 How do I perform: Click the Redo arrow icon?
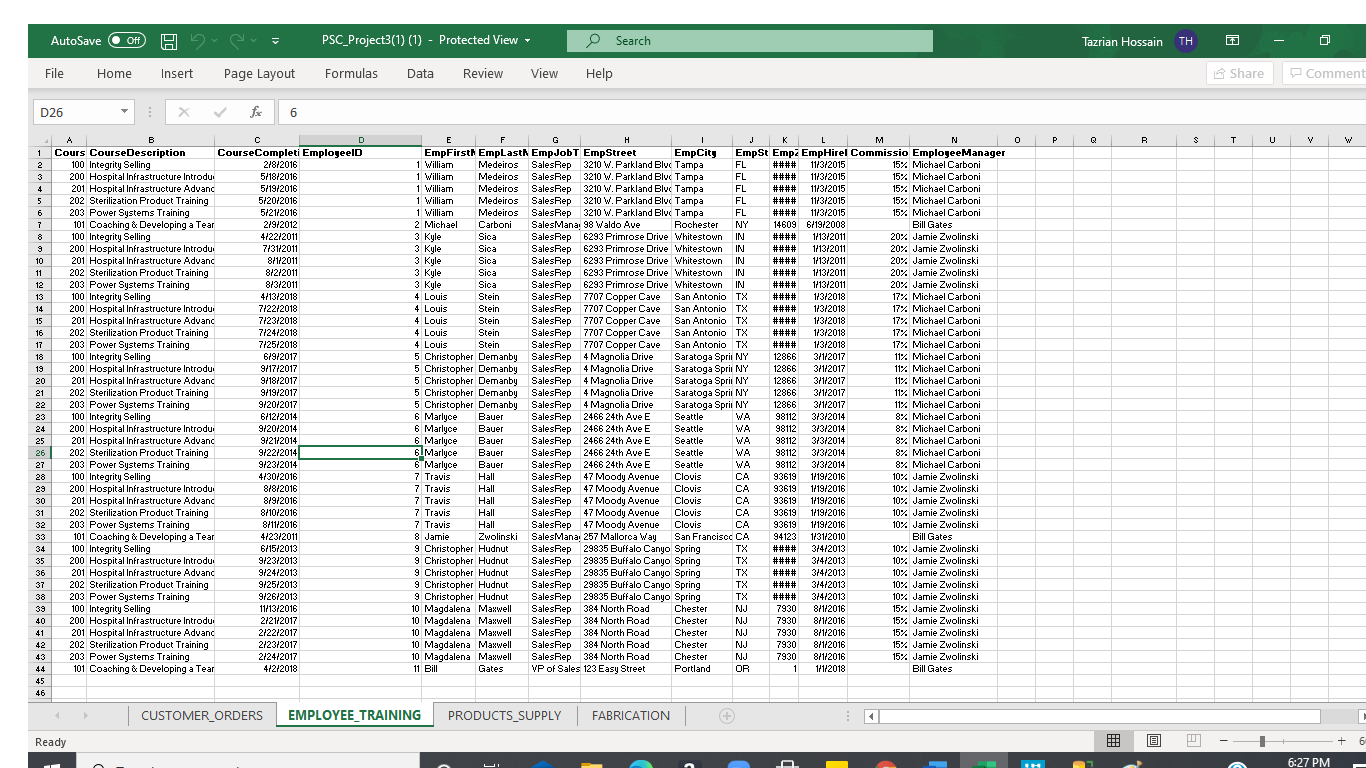(238, 41)
